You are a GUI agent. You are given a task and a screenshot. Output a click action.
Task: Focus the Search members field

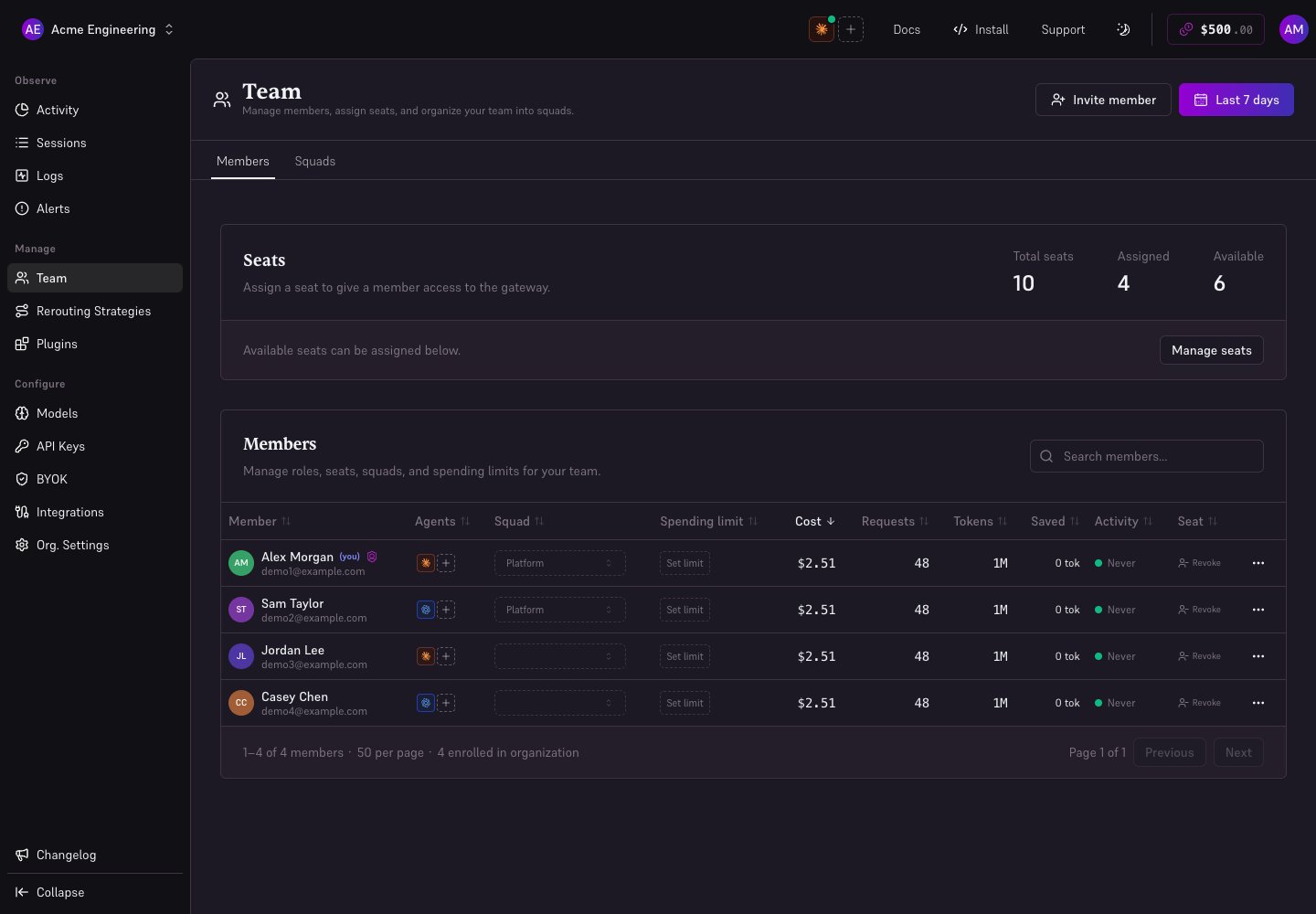[1147, 456]
